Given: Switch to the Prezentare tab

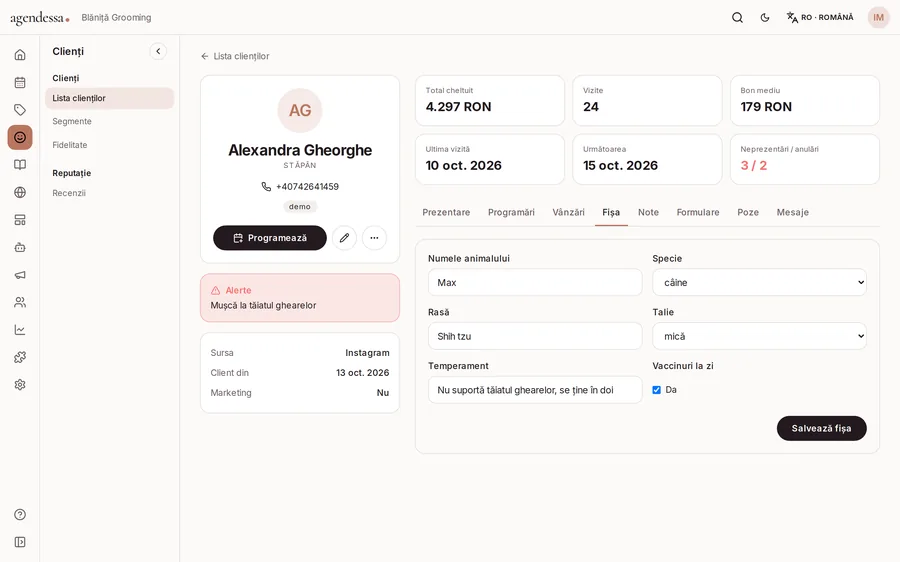Looking at the screenshot, I should 446,212.
